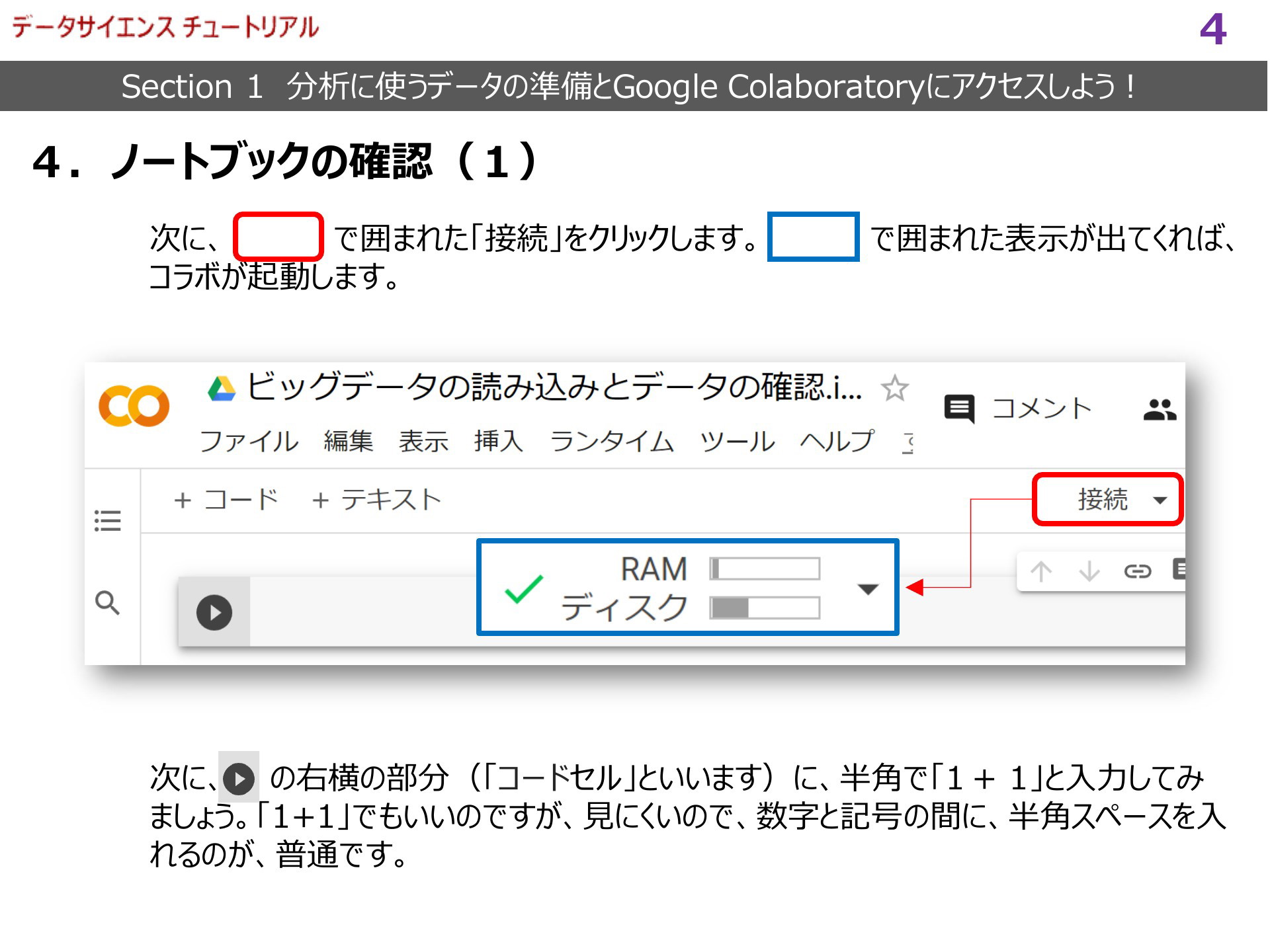Viewport: 1270px width, 952px height.
Task: Click the RAM usage bar
Action: (x=765, y=569)
